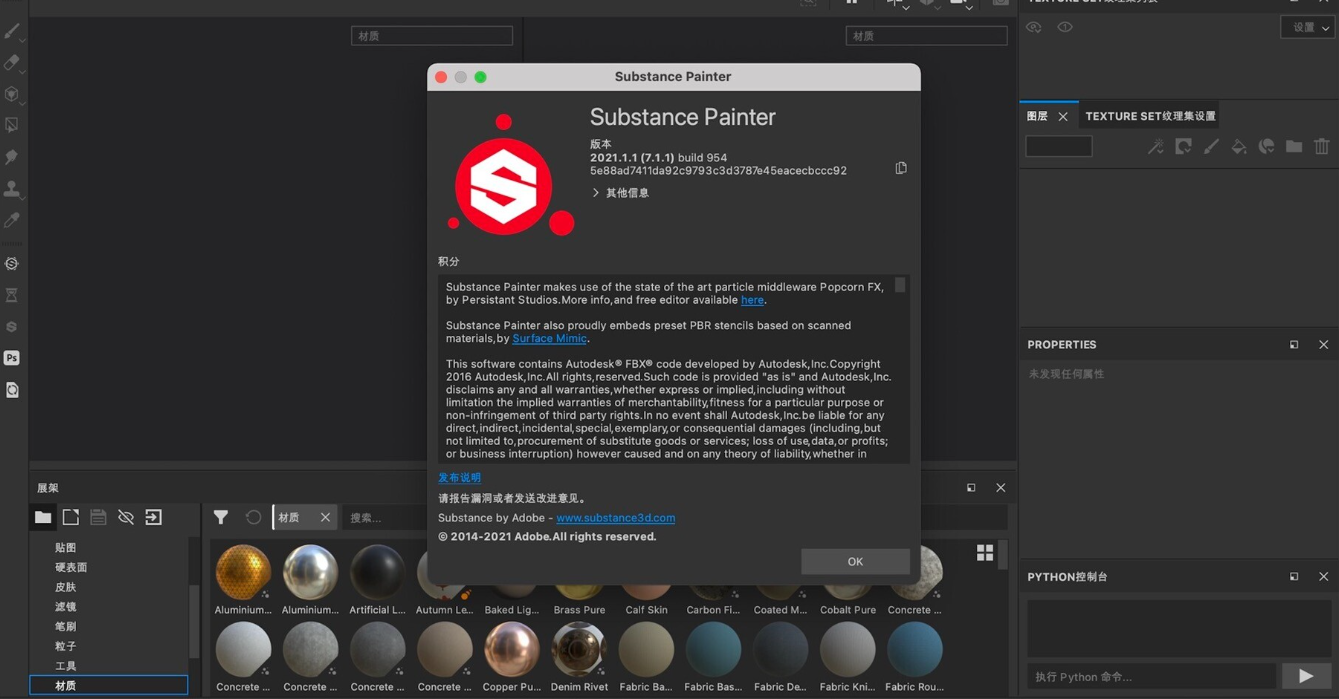Remove the 材质 filter tag

coord(325,517)
